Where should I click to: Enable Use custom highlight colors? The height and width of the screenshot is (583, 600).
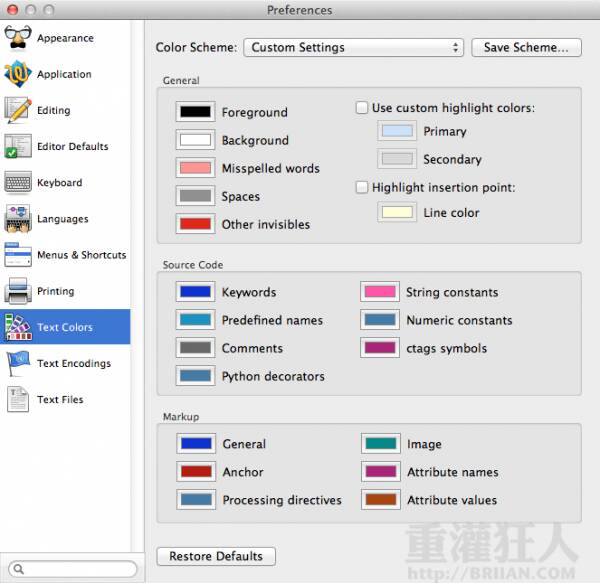(362, 108)
